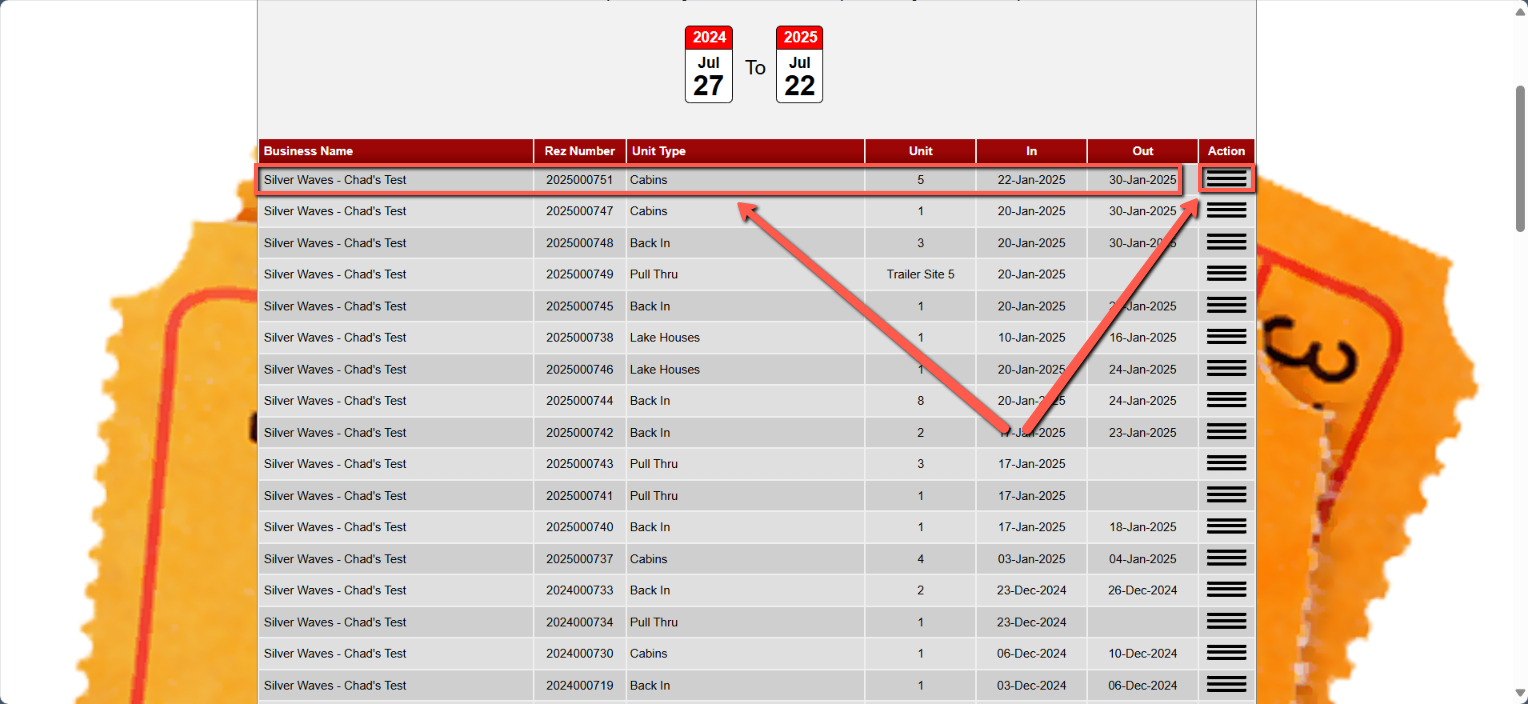This screenshot has width=1528, height=704.
Task: Click the In date column header
Action: coord(1032,151)
